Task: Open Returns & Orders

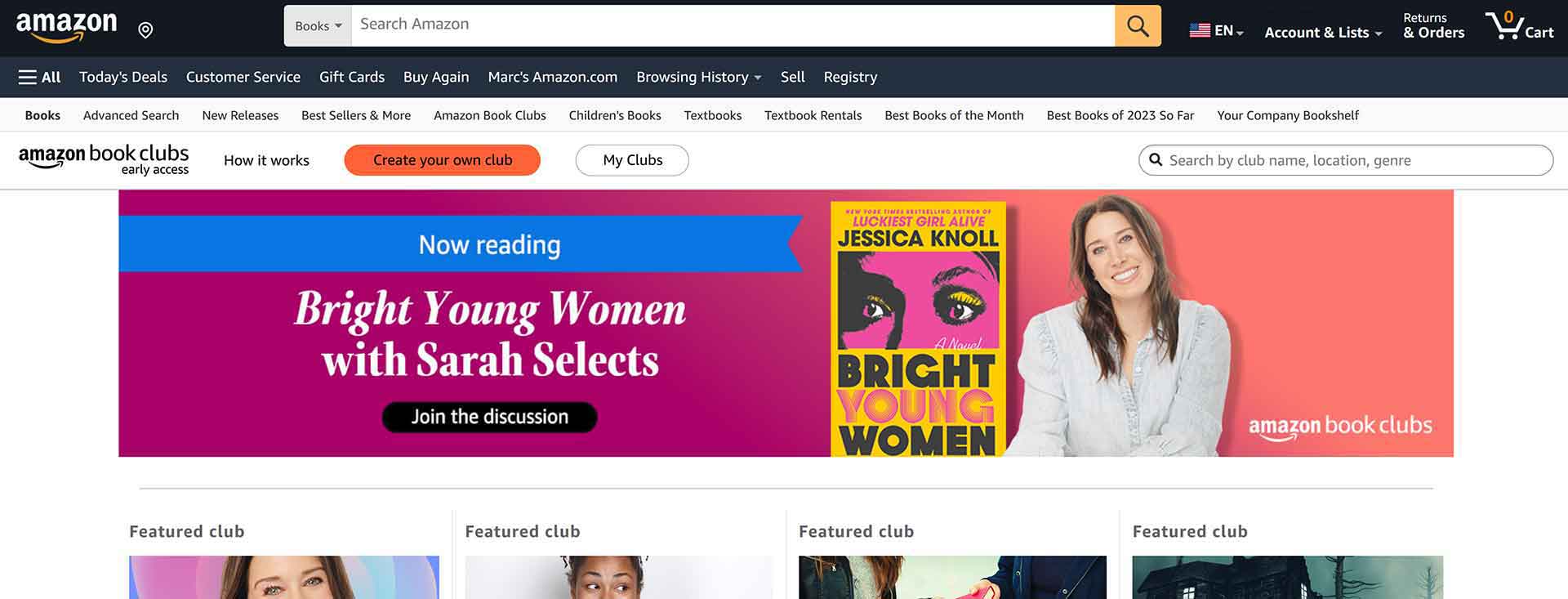Action: point(1433,25)
